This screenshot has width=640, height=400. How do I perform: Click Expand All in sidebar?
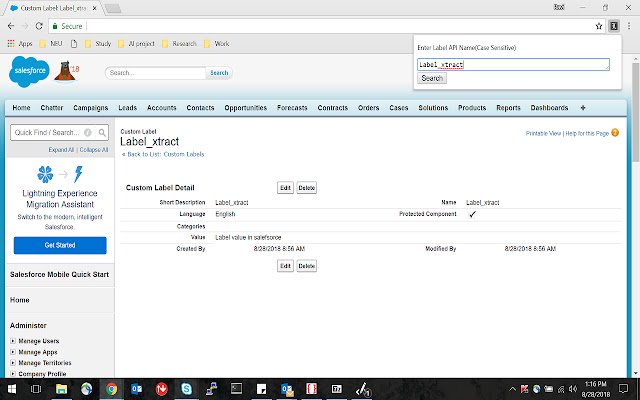click(61, 150)
